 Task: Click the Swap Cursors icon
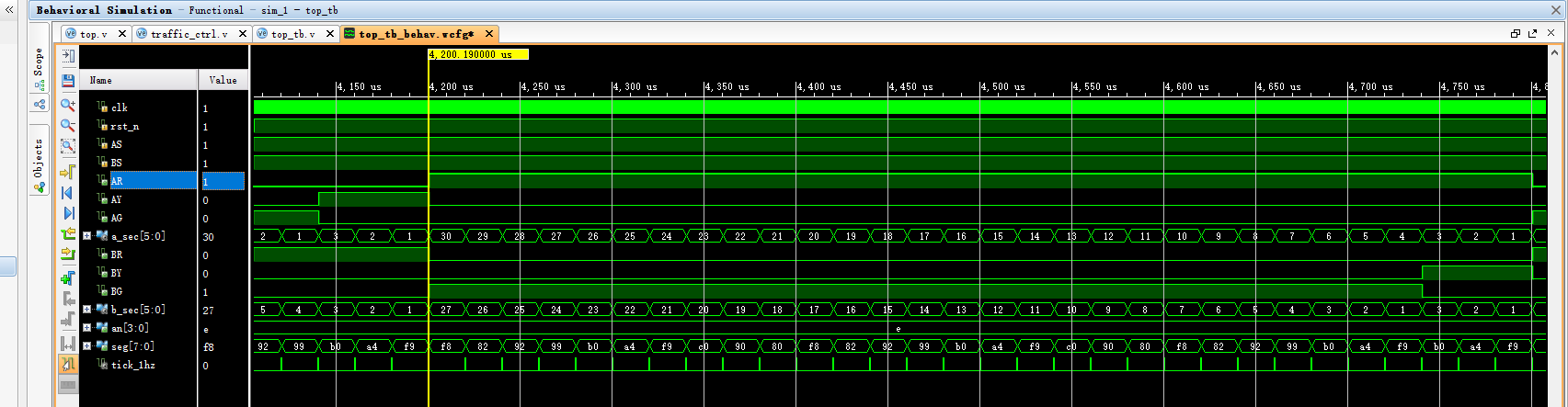click(x=68, y=343)
